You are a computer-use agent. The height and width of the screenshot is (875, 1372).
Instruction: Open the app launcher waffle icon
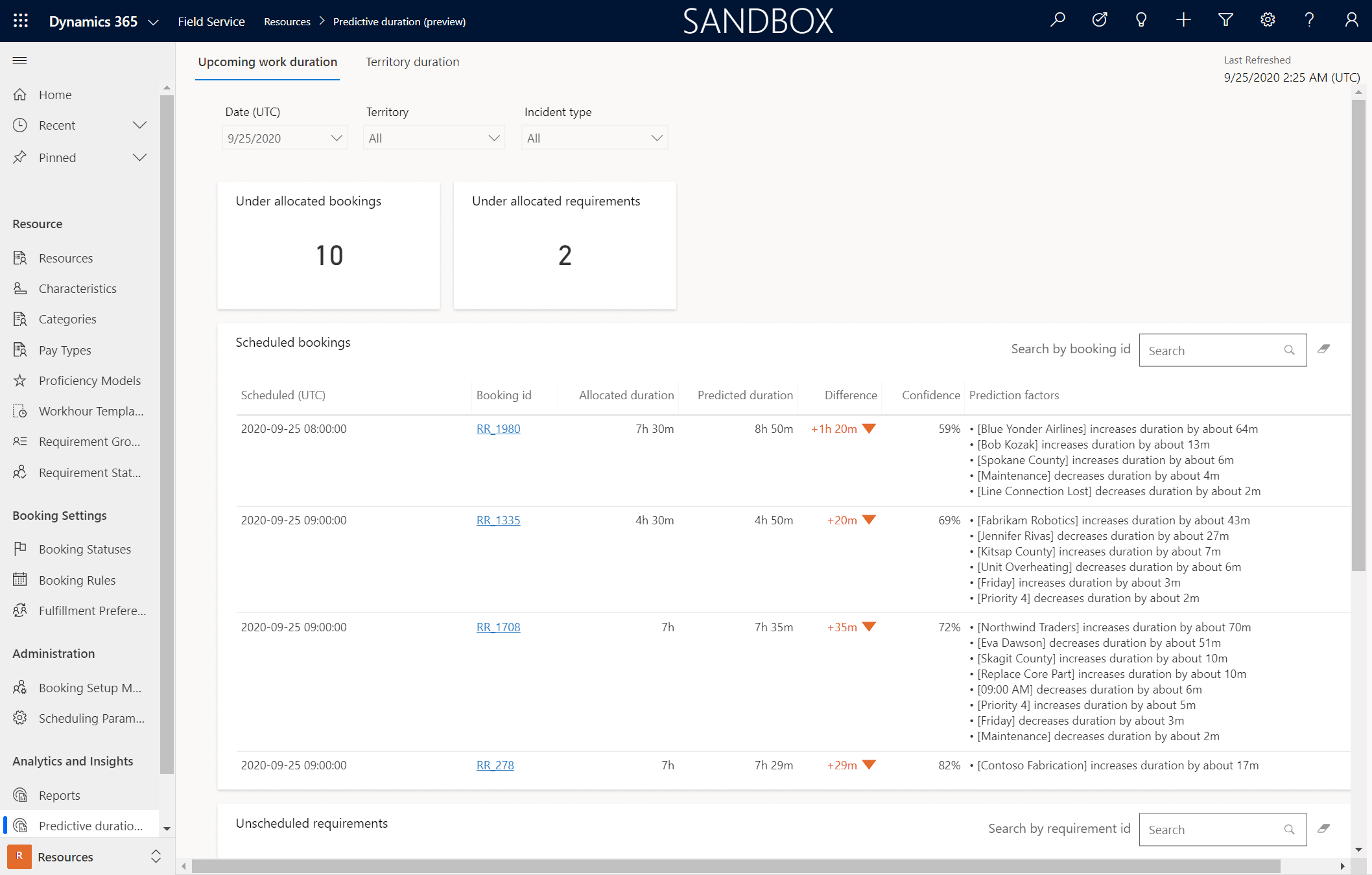click(21, 21)
